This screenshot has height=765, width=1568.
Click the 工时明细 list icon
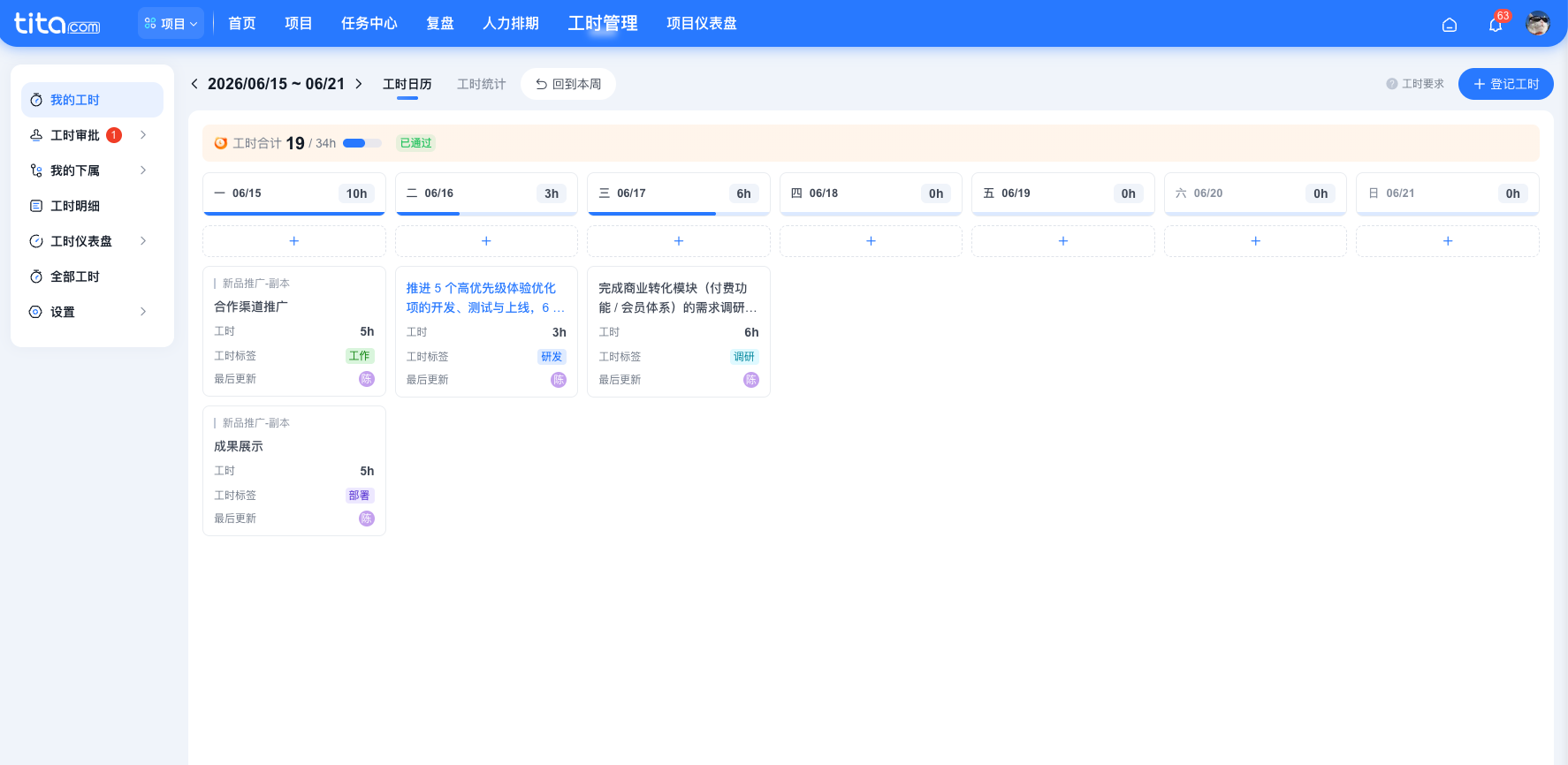[x=36, y=206]
